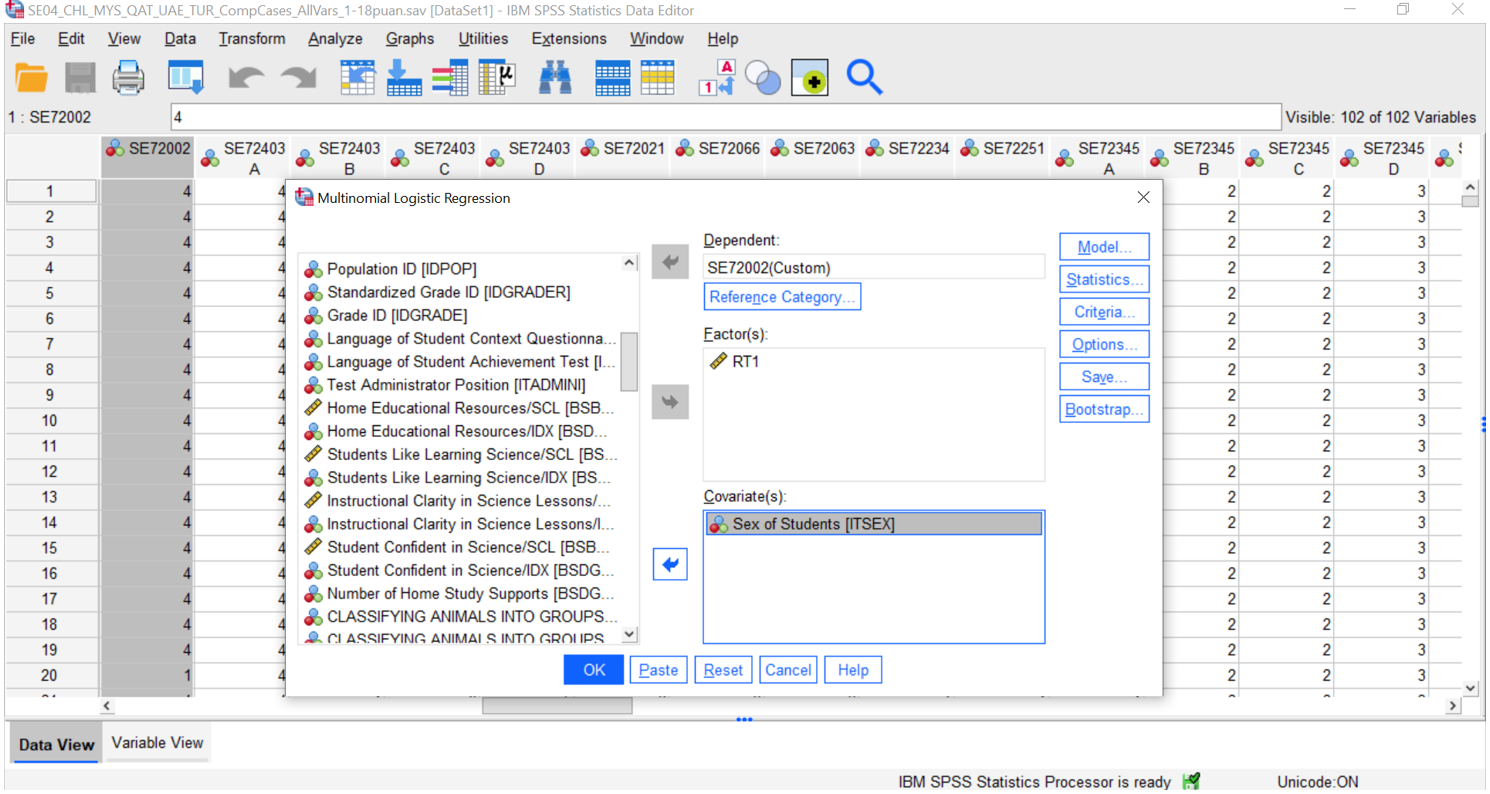Open data document folder icon

pos(31,78)
